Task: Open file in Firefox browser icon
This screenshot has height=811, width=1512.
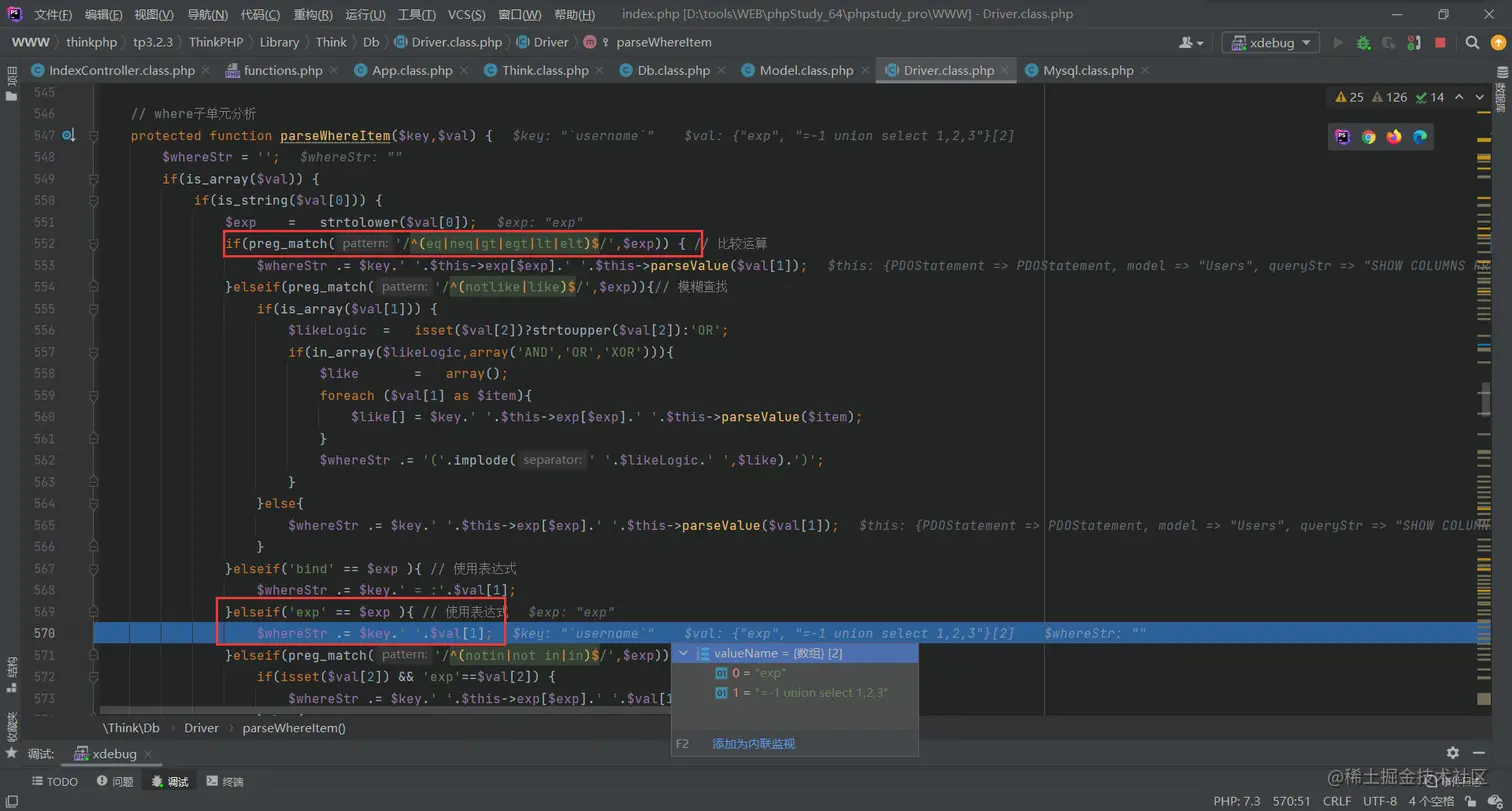Action: [1394, 137]
